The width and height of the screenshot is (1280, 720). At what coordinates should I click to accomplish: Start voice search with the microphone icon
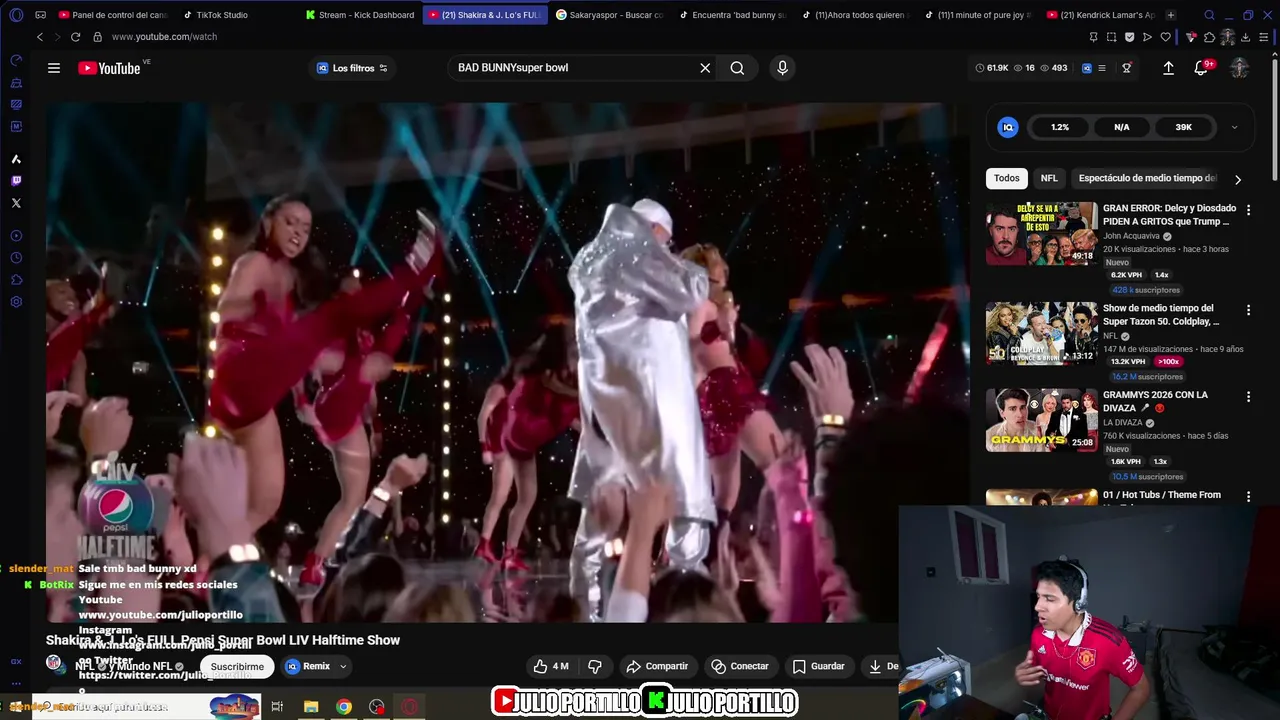coord(782,68)
